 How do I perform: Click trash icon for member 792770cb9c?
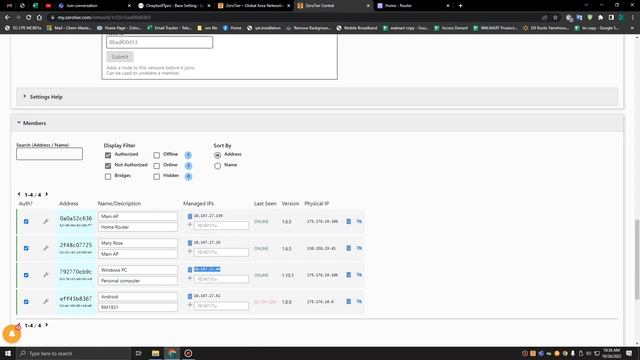349,275
